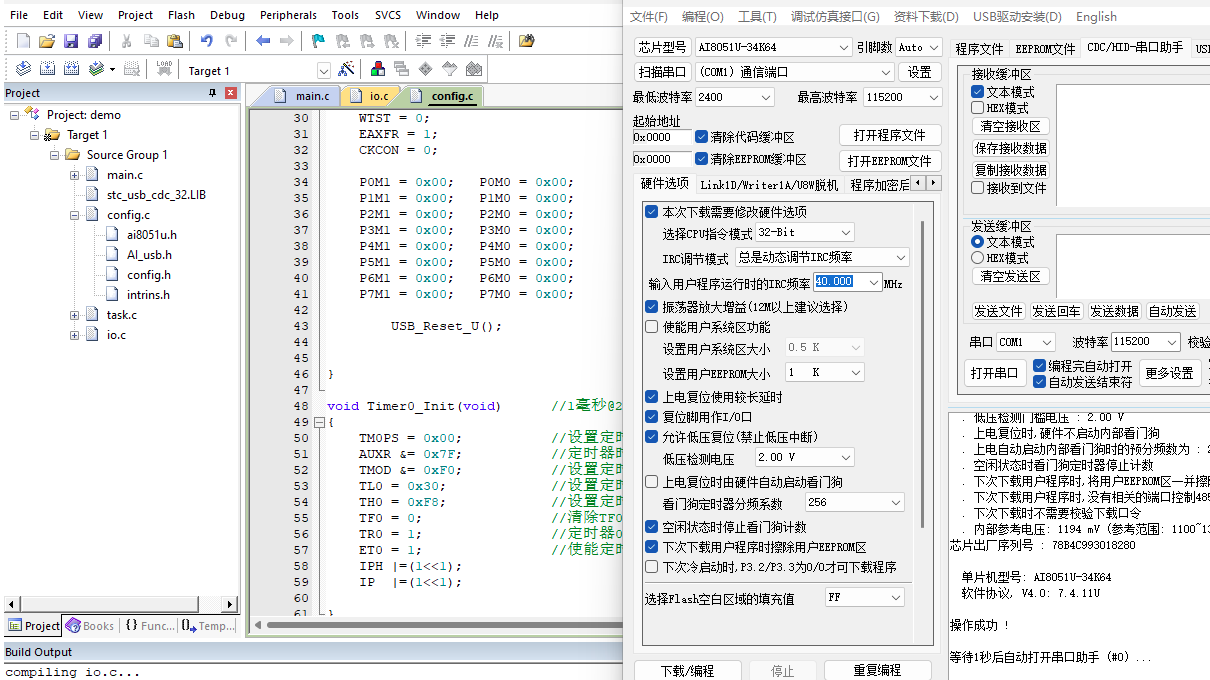Open Target 1 selection dropdown
This screenshot has height=680, width=1210.
click(x=324, y=71)
